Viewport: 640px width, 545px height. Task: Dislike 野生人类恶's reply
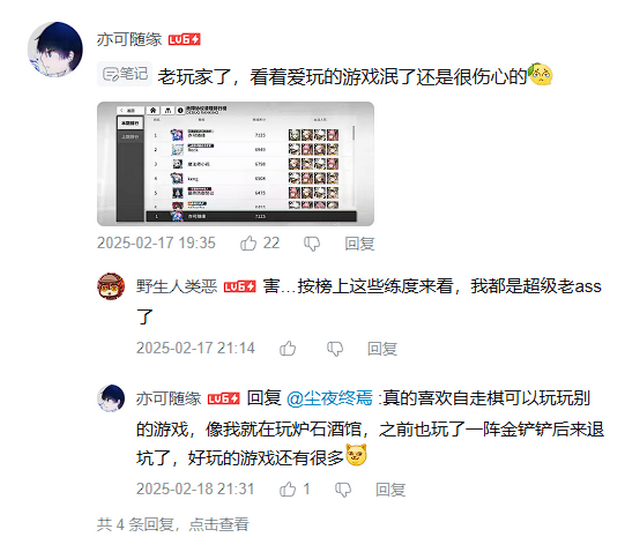pyautogui.click(x=335, y=349)
